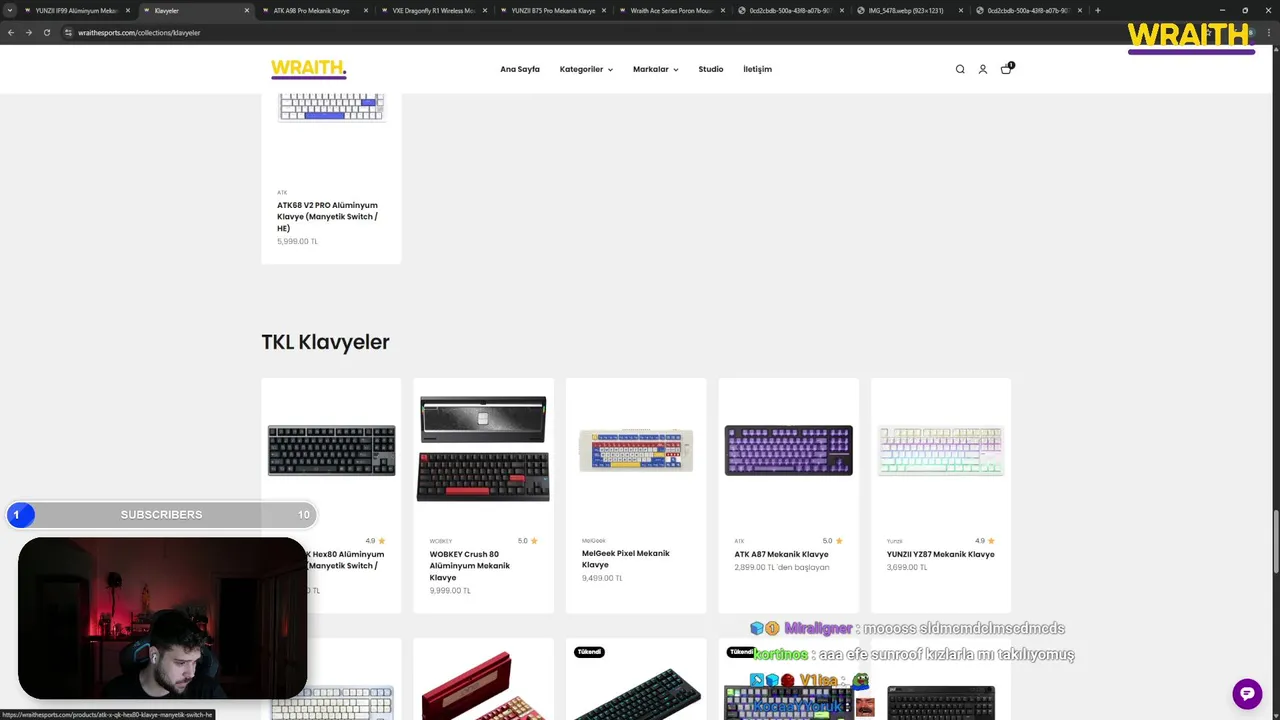Expand the tab search chevron at tab strip start
Viewport: 1280px width, 720px height.
[x=9, y=10]
